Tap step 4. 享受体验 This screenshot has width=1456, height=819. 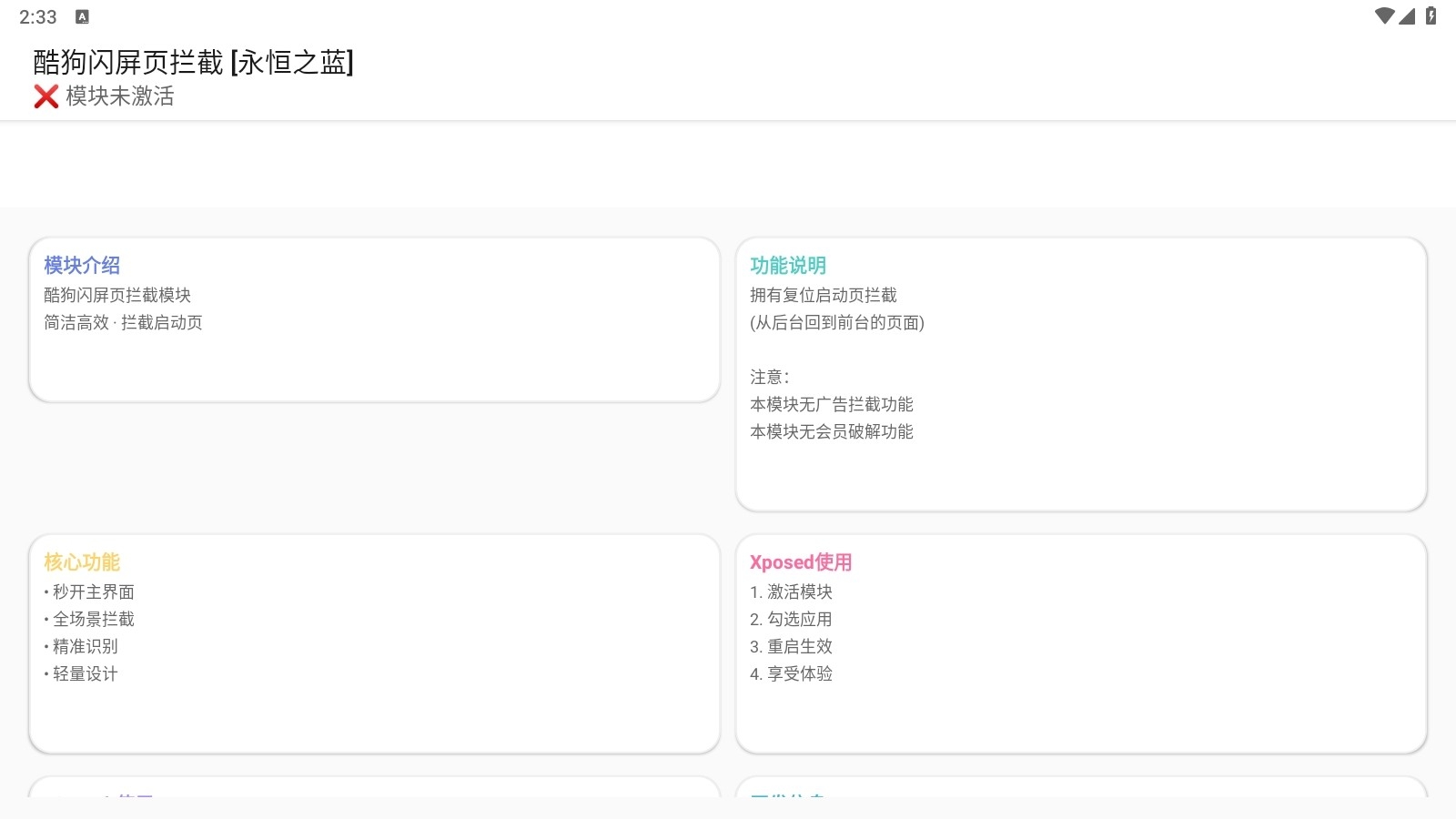point(791,673)
